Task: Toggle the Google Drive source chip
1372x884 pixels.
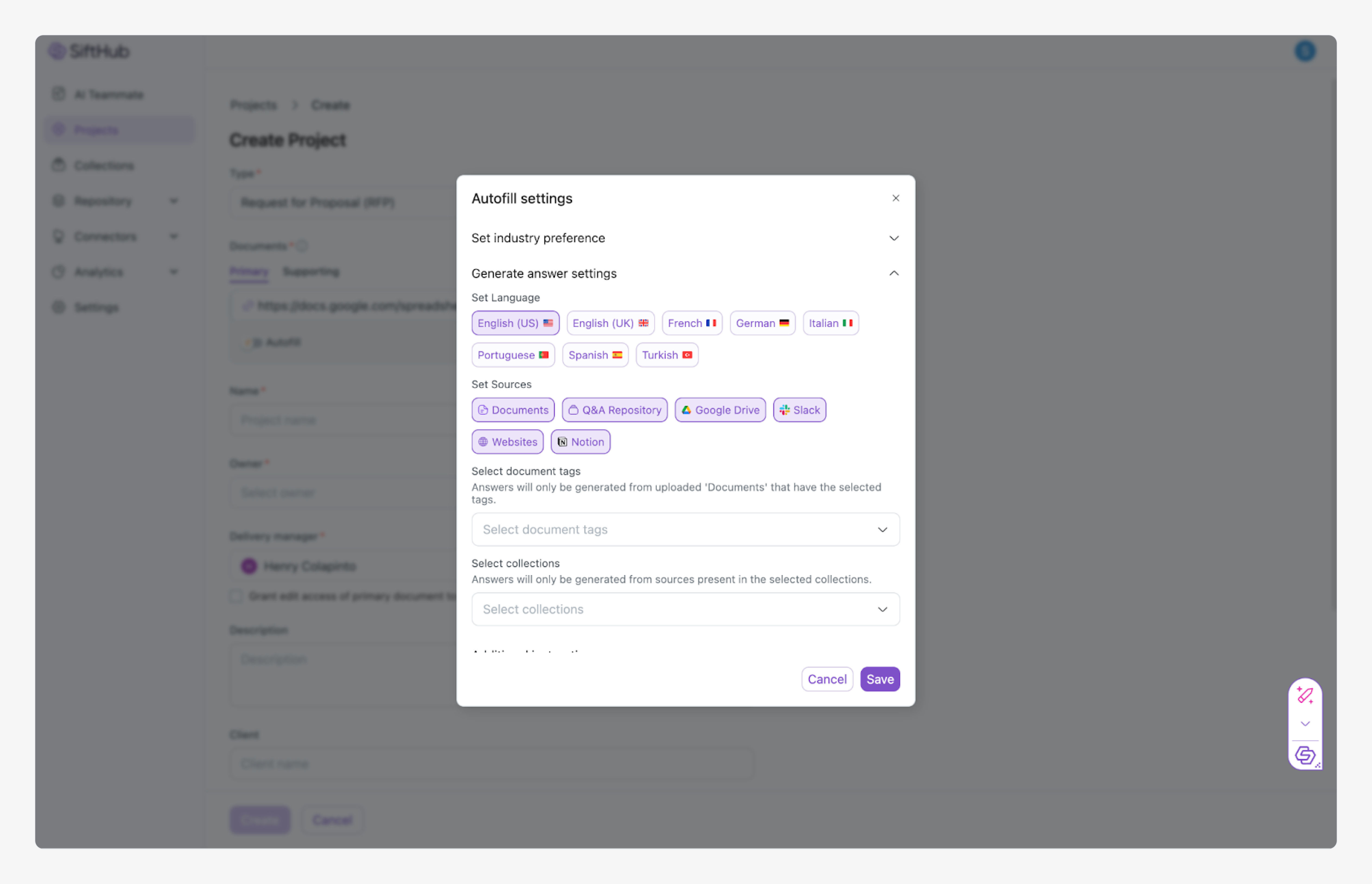Action: (x=720, y=410)
